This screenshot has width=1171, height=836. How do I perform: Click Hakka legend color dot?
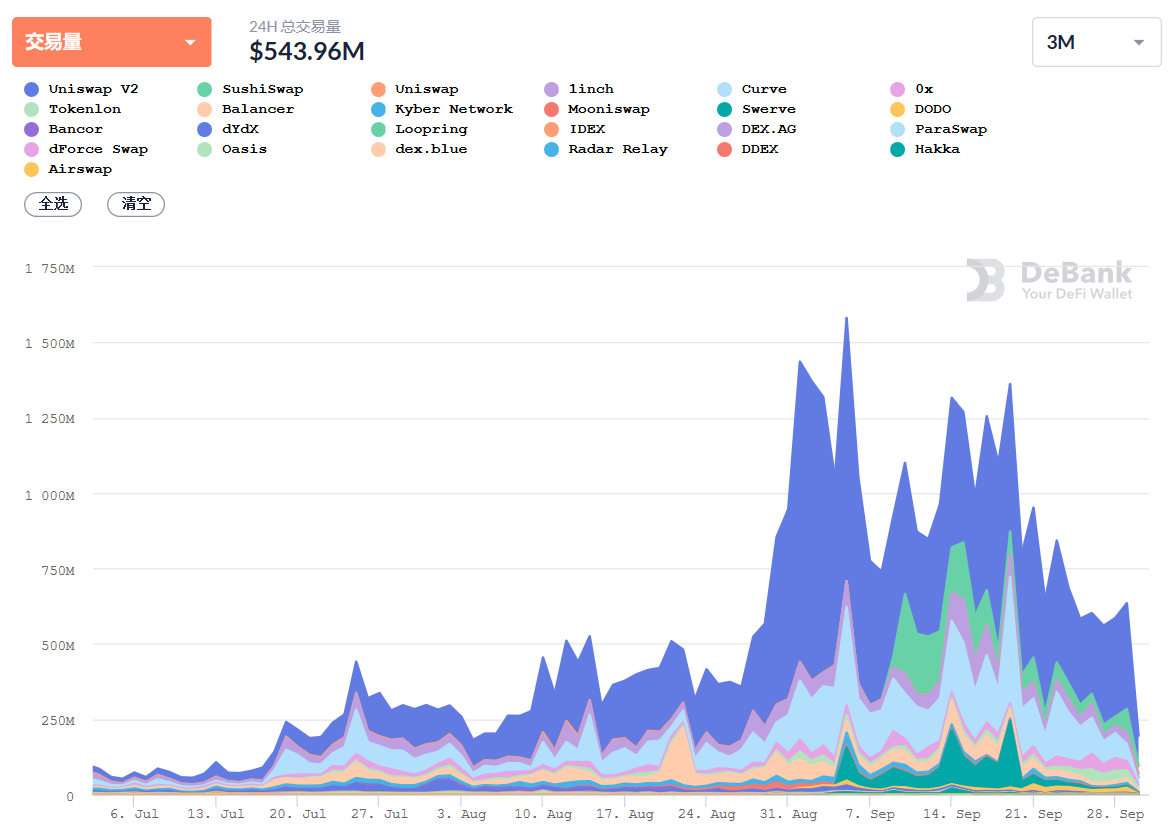pos(898,149)
